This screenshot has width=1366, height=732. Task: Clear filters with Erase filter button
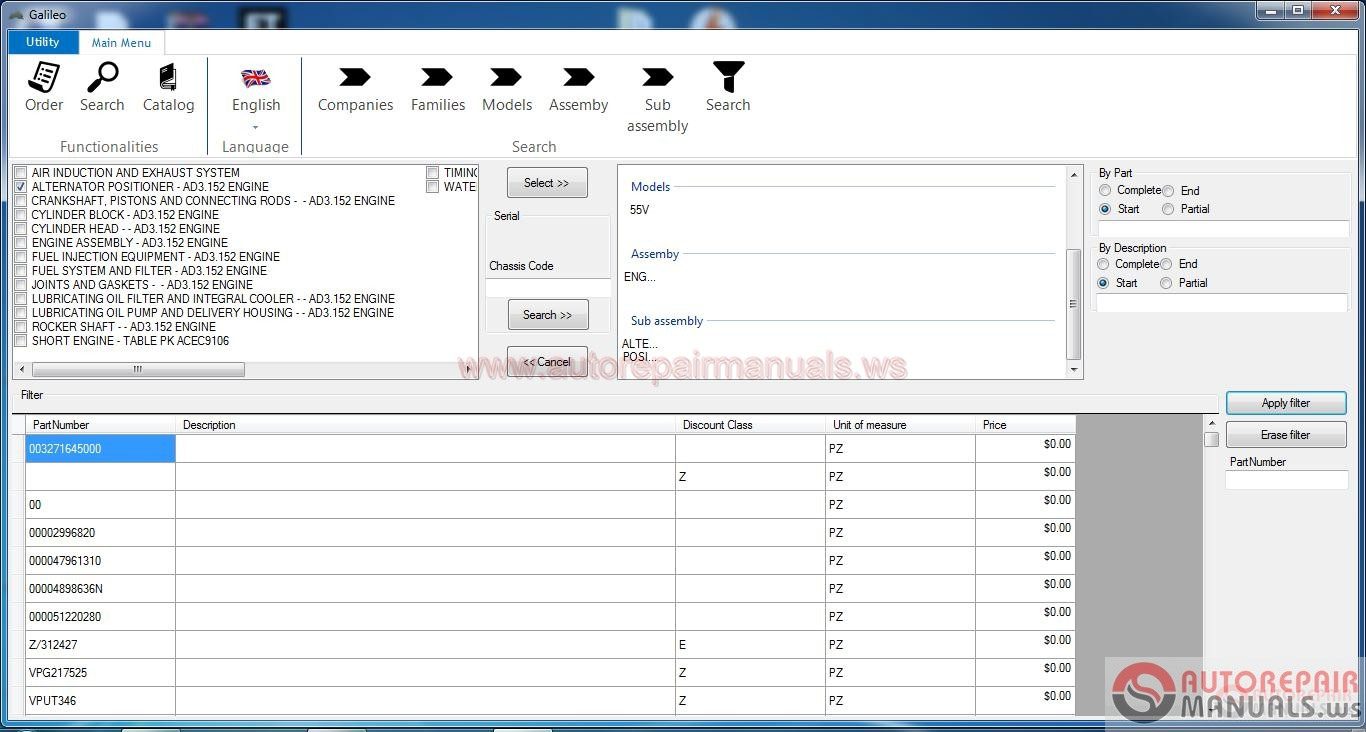coord(1286,435)
